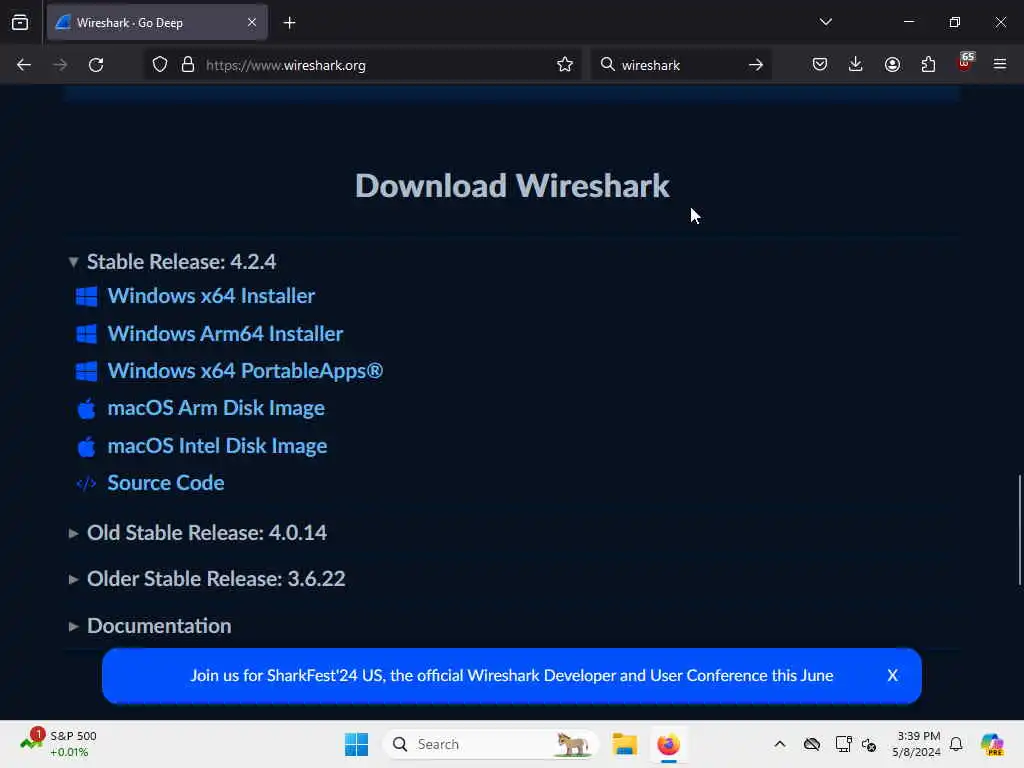Click Apple logo beside macOS Intel Disk Image
Screen dimensions: 1024x768
pos(86,447)
